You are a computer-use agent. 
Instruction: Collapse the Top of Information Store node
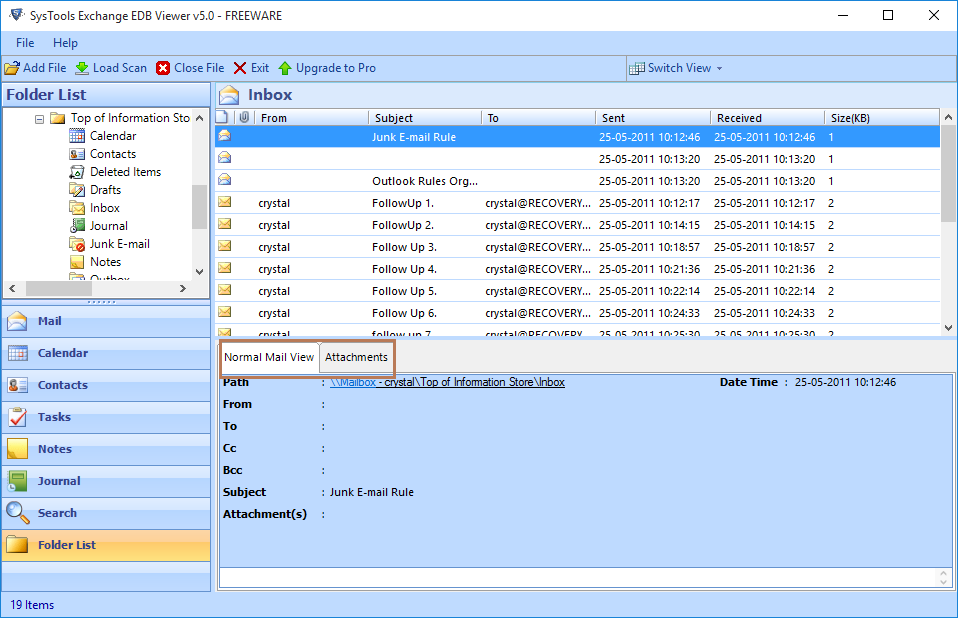(x=39, y=119)
